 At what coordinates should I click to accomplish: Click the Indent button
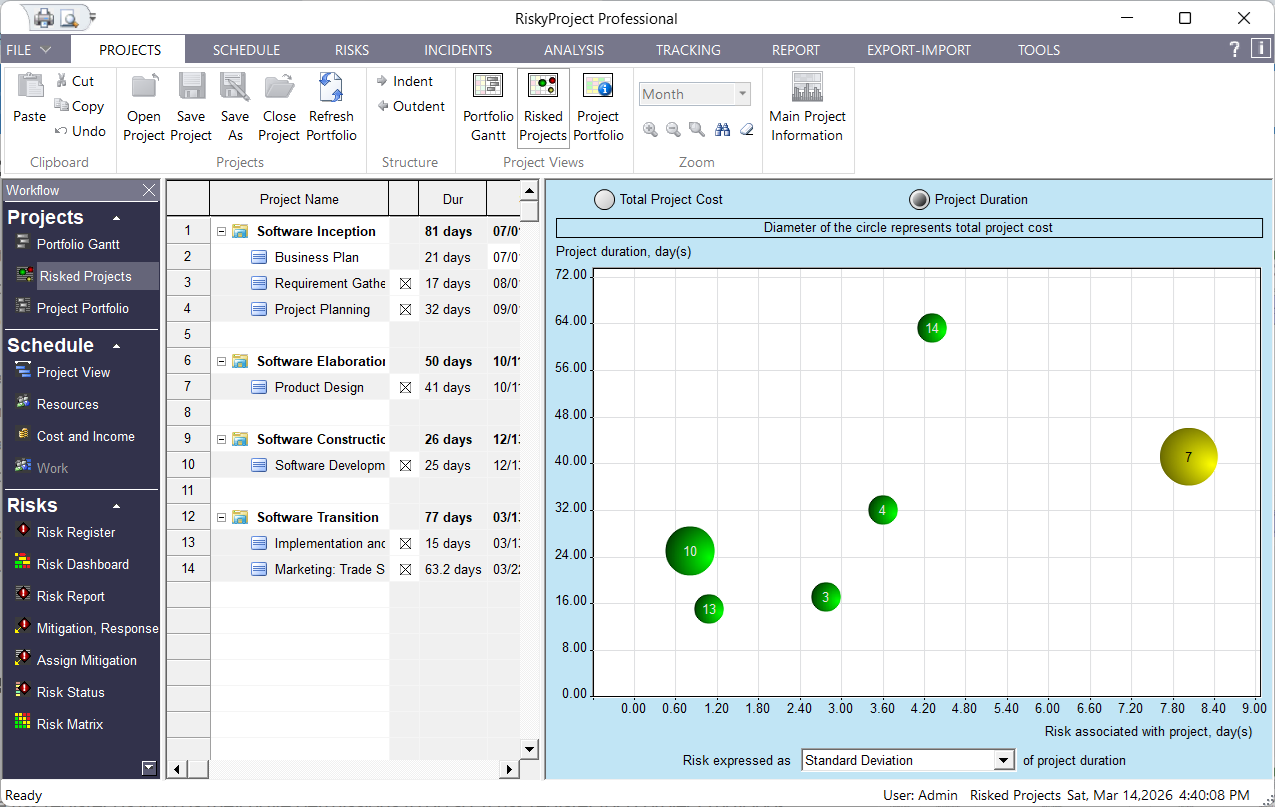click(404, 81)
